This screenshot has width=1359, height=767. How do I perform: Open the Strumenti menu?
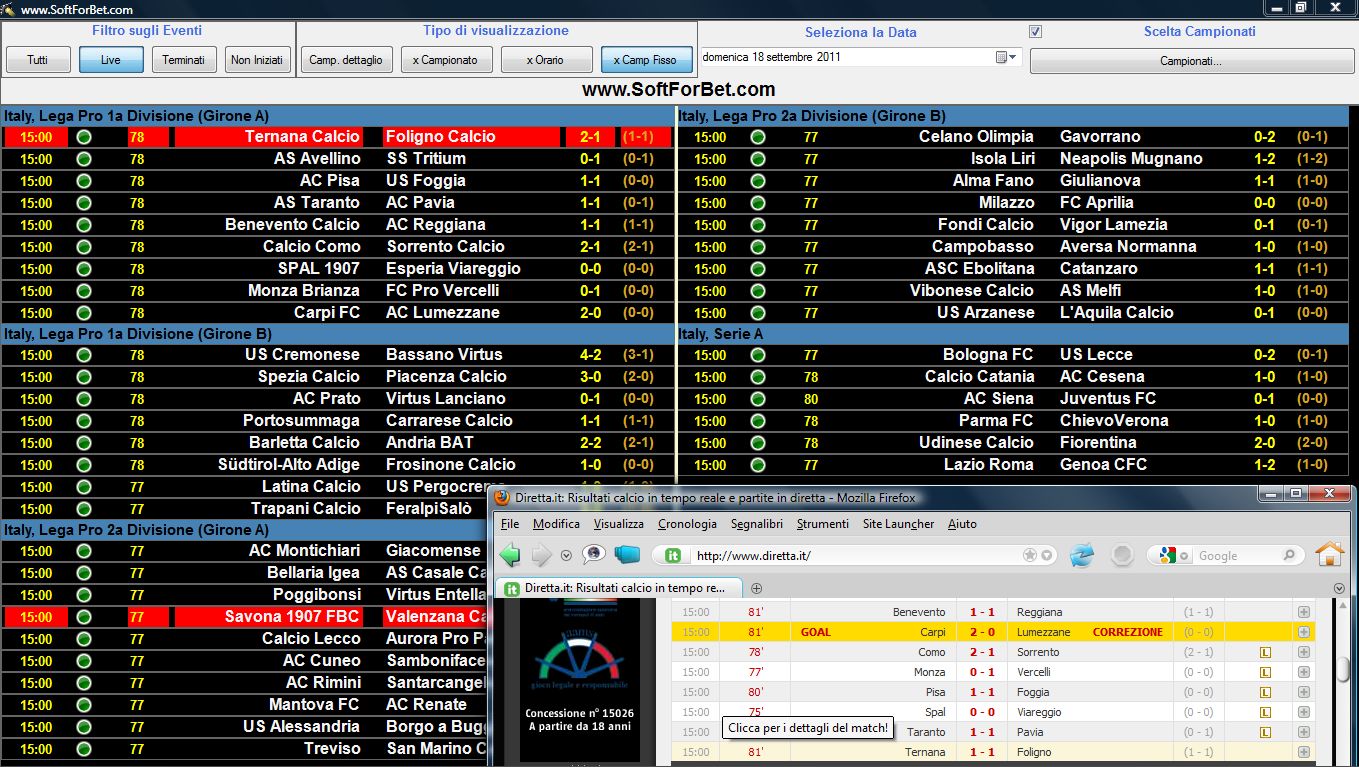click(823, 524)
